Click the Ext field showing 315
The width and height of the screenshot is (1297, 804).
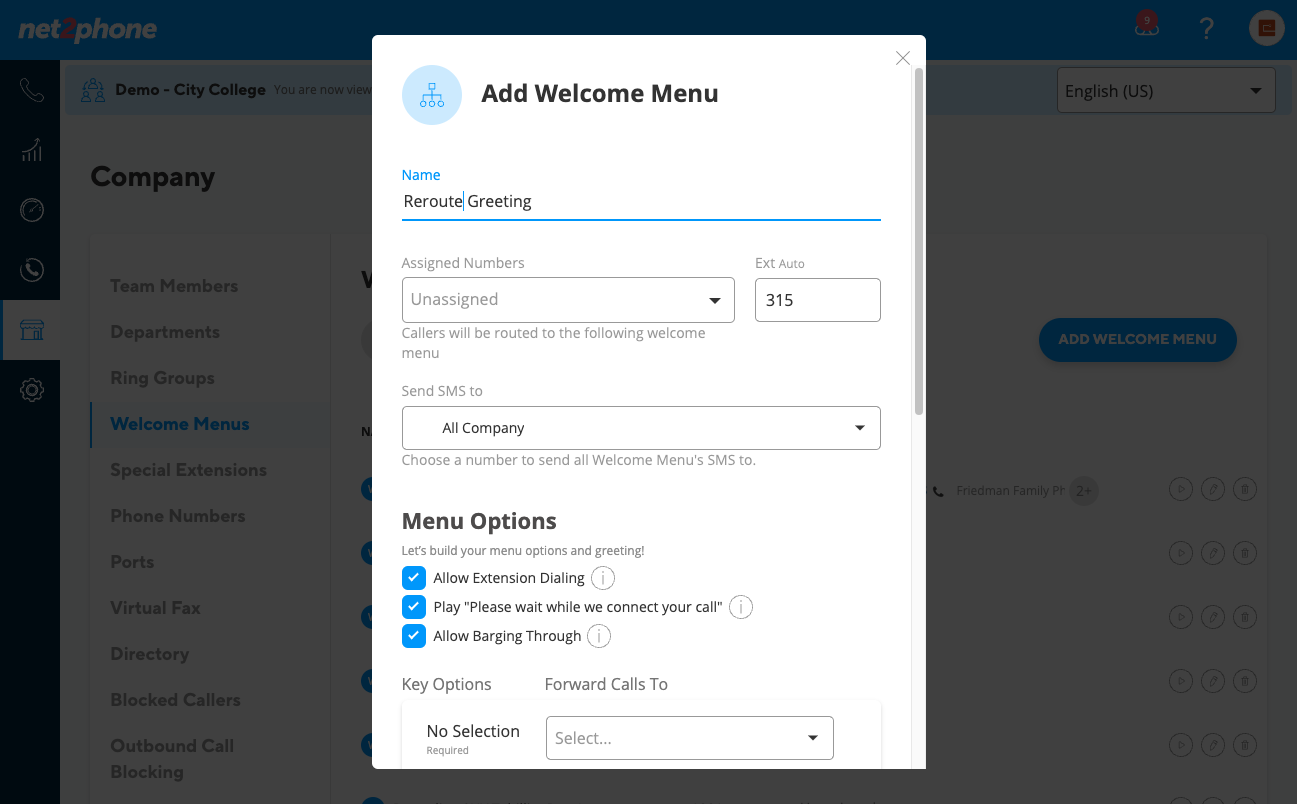coord(818,300)
